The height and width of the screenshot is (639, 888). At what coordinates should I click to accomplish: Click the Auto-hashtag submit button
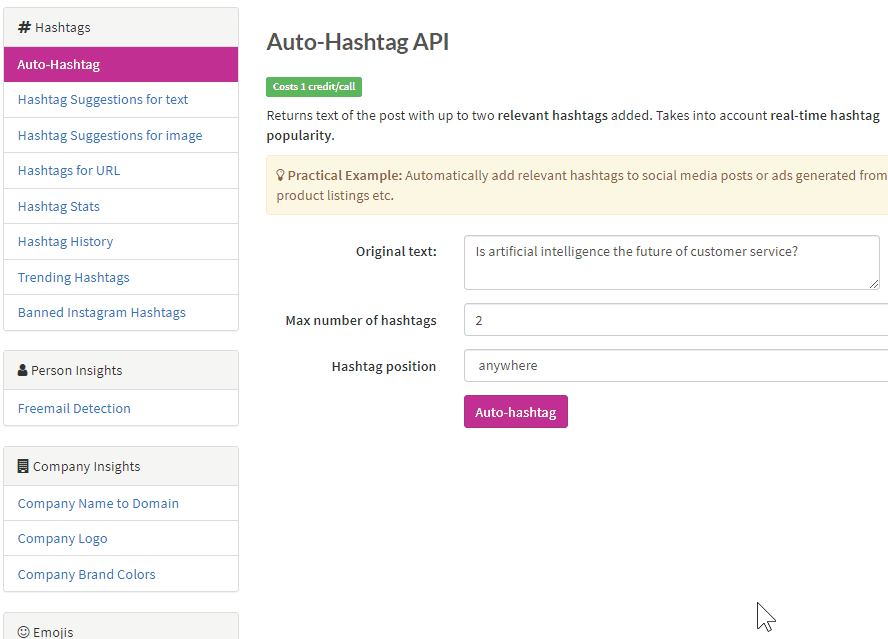(515, 412)
